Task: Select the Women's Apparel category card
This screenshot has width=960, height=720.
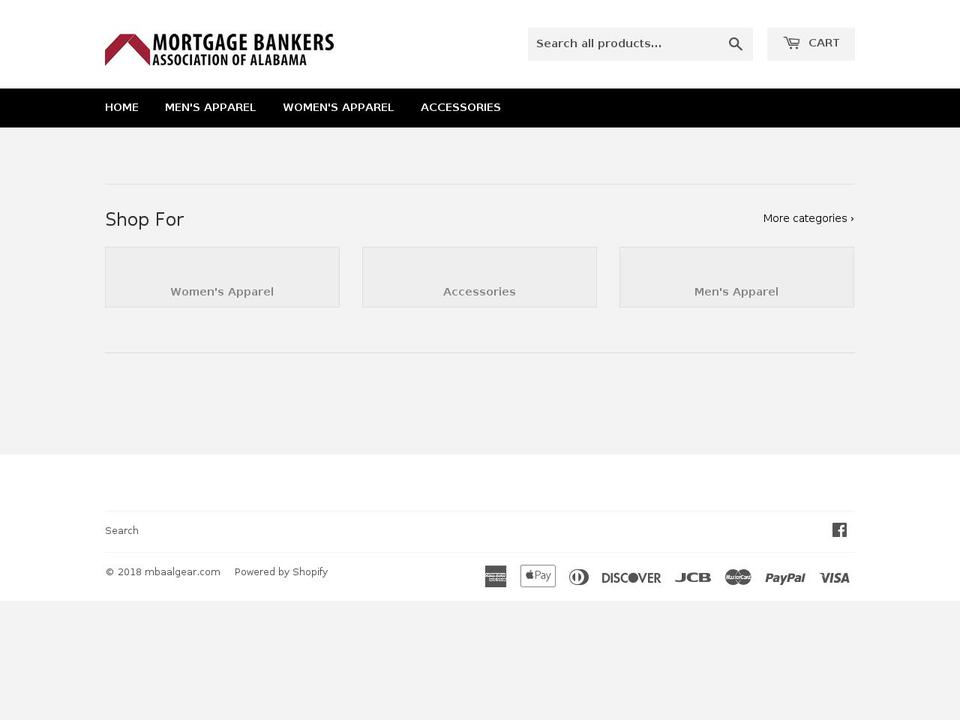Action: (222, 277)
